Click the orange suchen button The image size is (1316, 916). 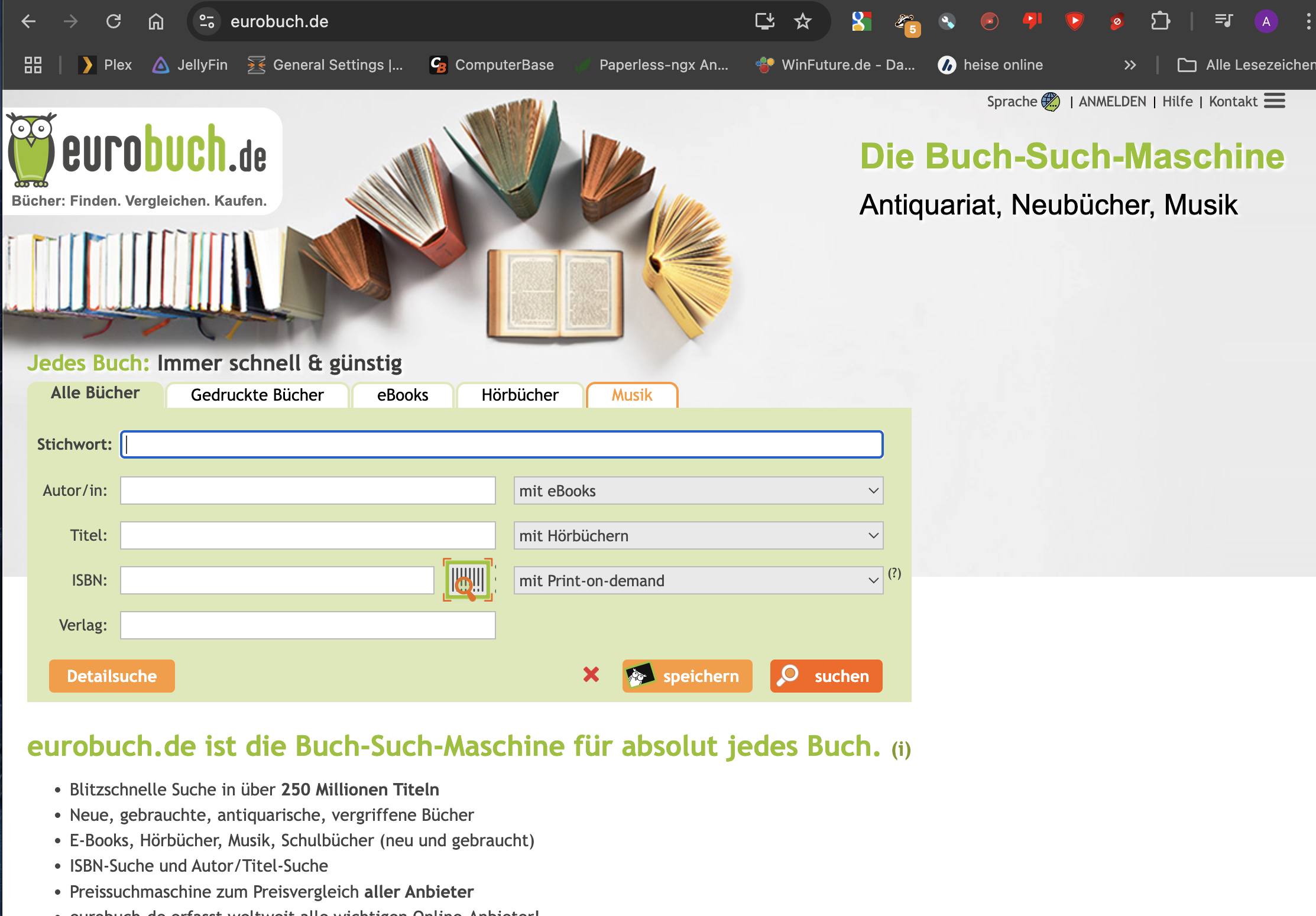[x=826, y=675]
